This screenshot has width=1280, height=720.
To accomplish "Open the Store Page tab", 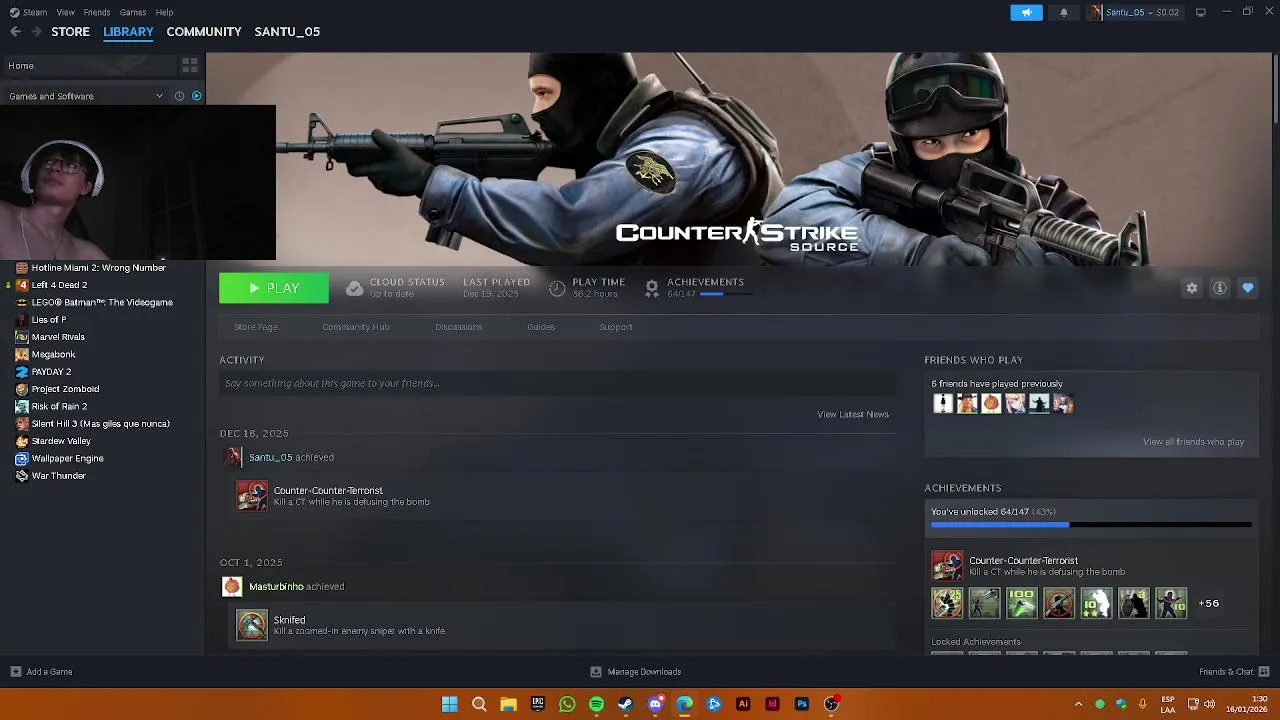I will [x=256, y=327].
